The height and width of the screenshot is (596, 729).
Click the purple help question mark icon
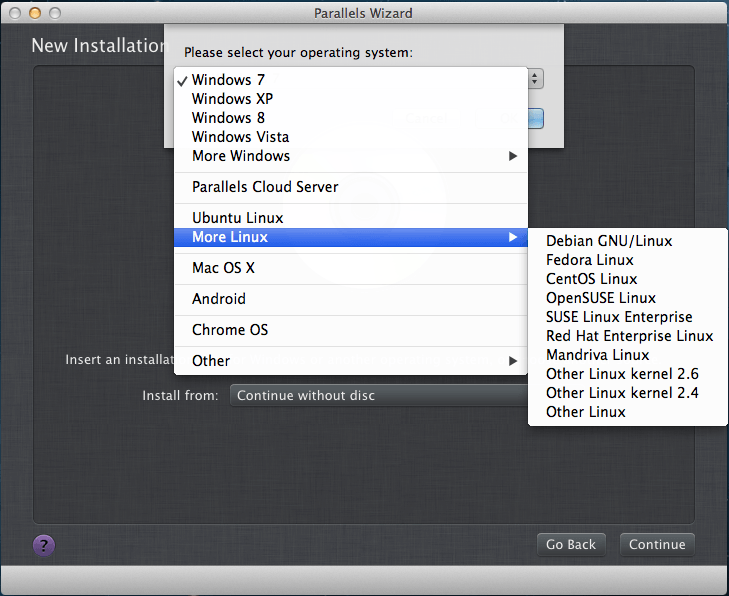pyautogui.click(x=44, y=545)
